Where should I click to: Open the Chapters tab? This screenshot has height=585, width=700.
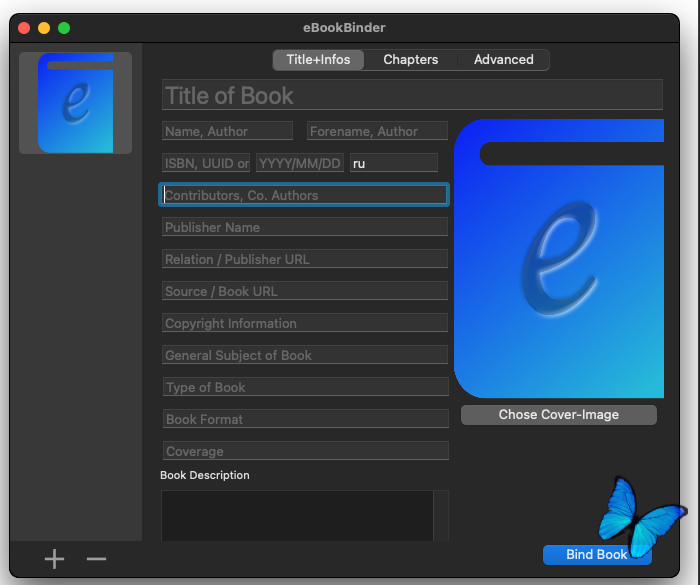[411, 60]
